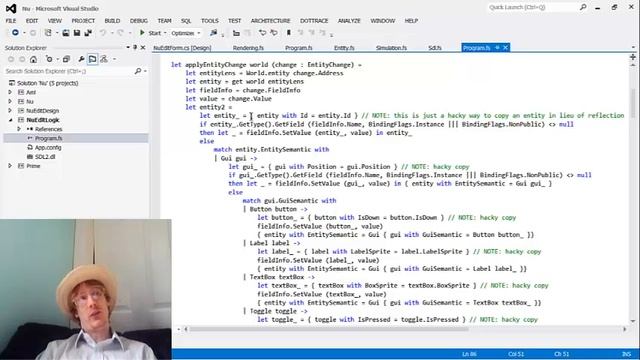
Task: Click the Undo toolbar icon
Action: [103, 33]
